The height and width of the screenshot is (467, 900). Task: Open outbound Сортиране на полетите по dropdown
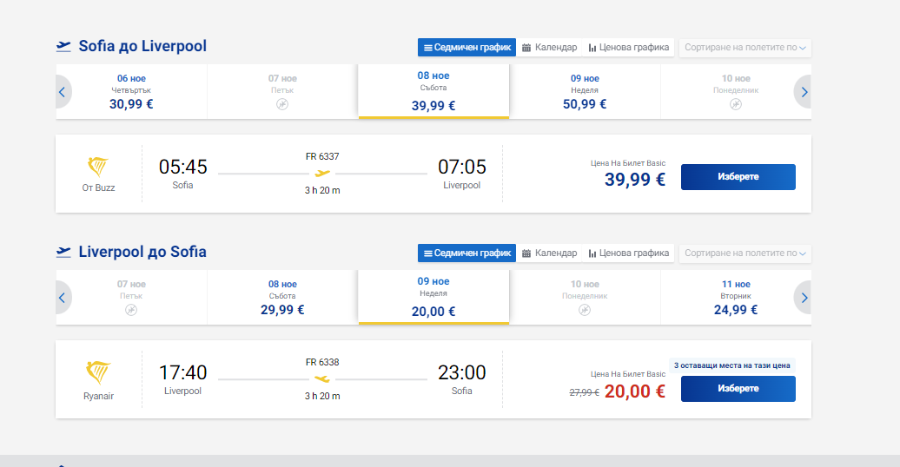pos(745,48)
